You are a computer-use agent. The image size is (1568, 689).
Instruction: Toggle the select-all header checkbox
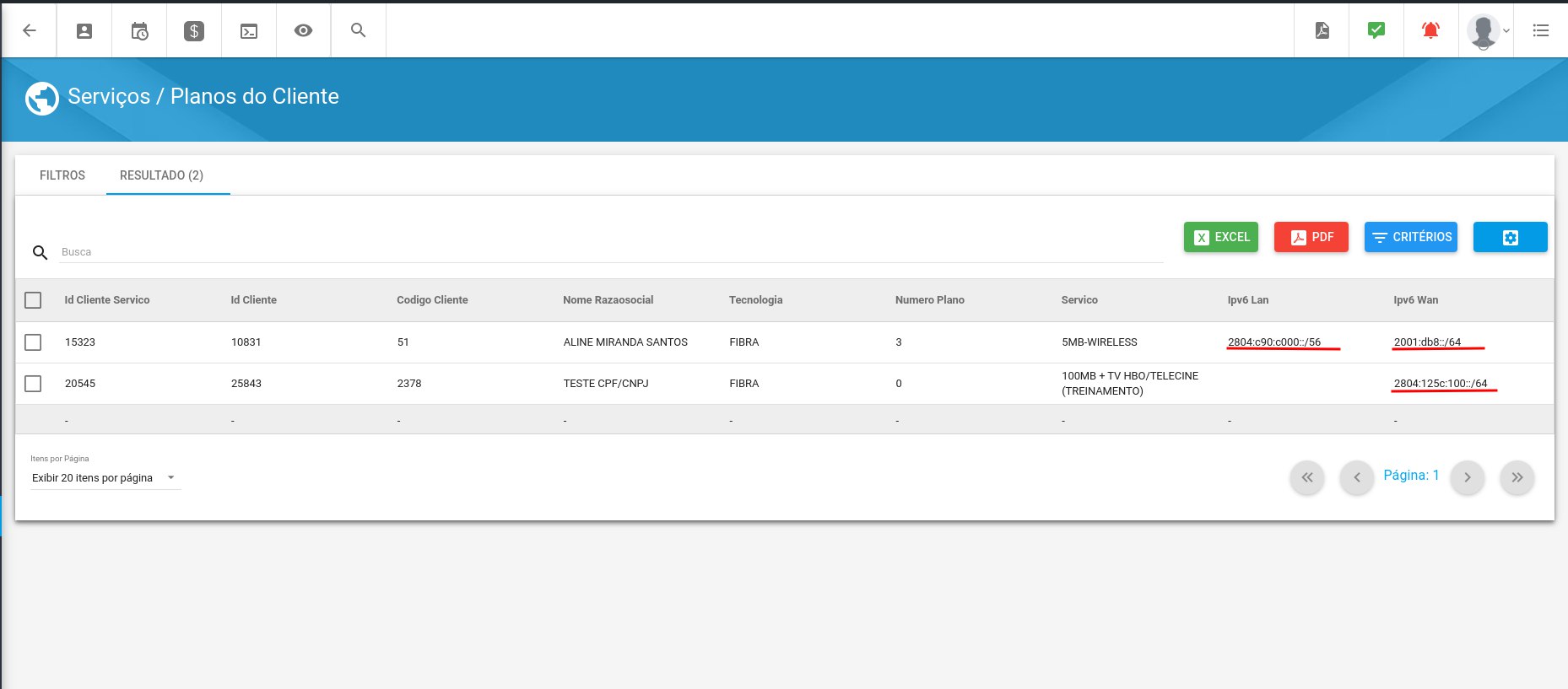(33, 300)
